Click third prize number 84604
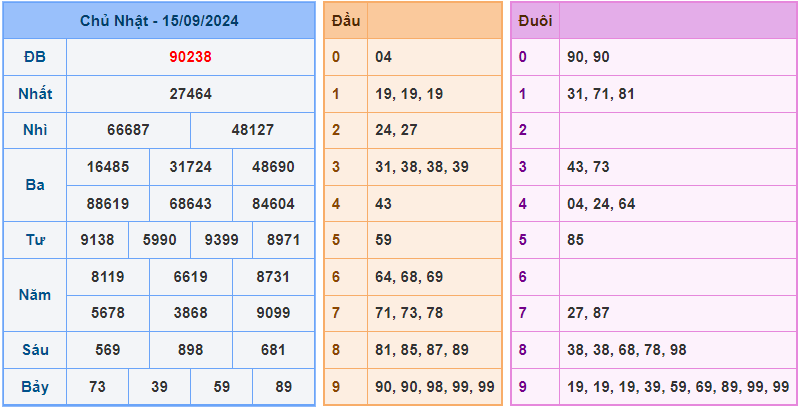The image size is (800, 408). (273, 204)
